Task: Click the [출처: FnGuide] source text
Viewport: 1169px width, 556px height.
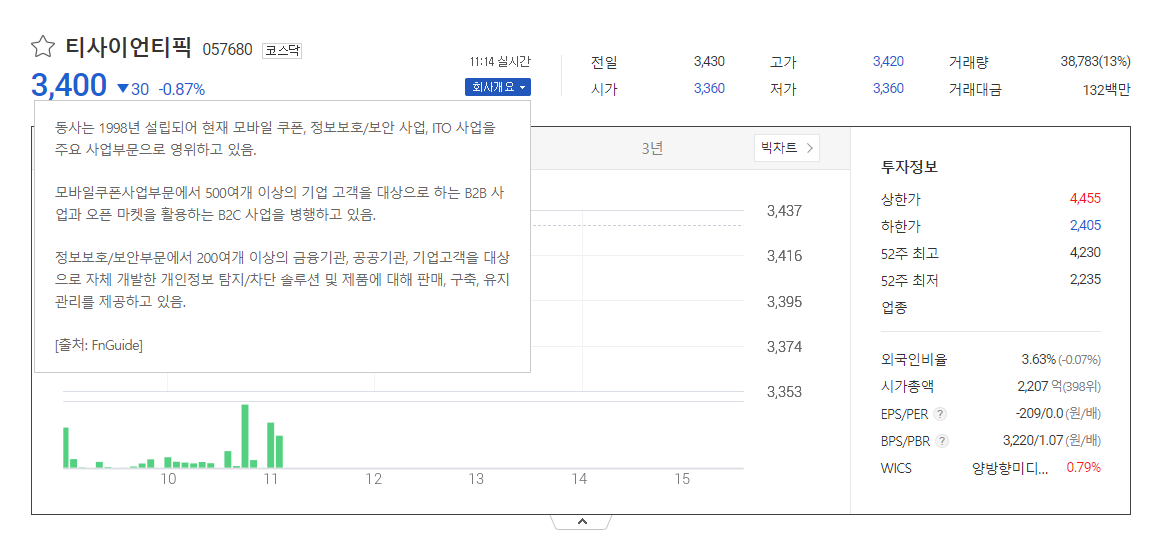Action: pos(98,346)
